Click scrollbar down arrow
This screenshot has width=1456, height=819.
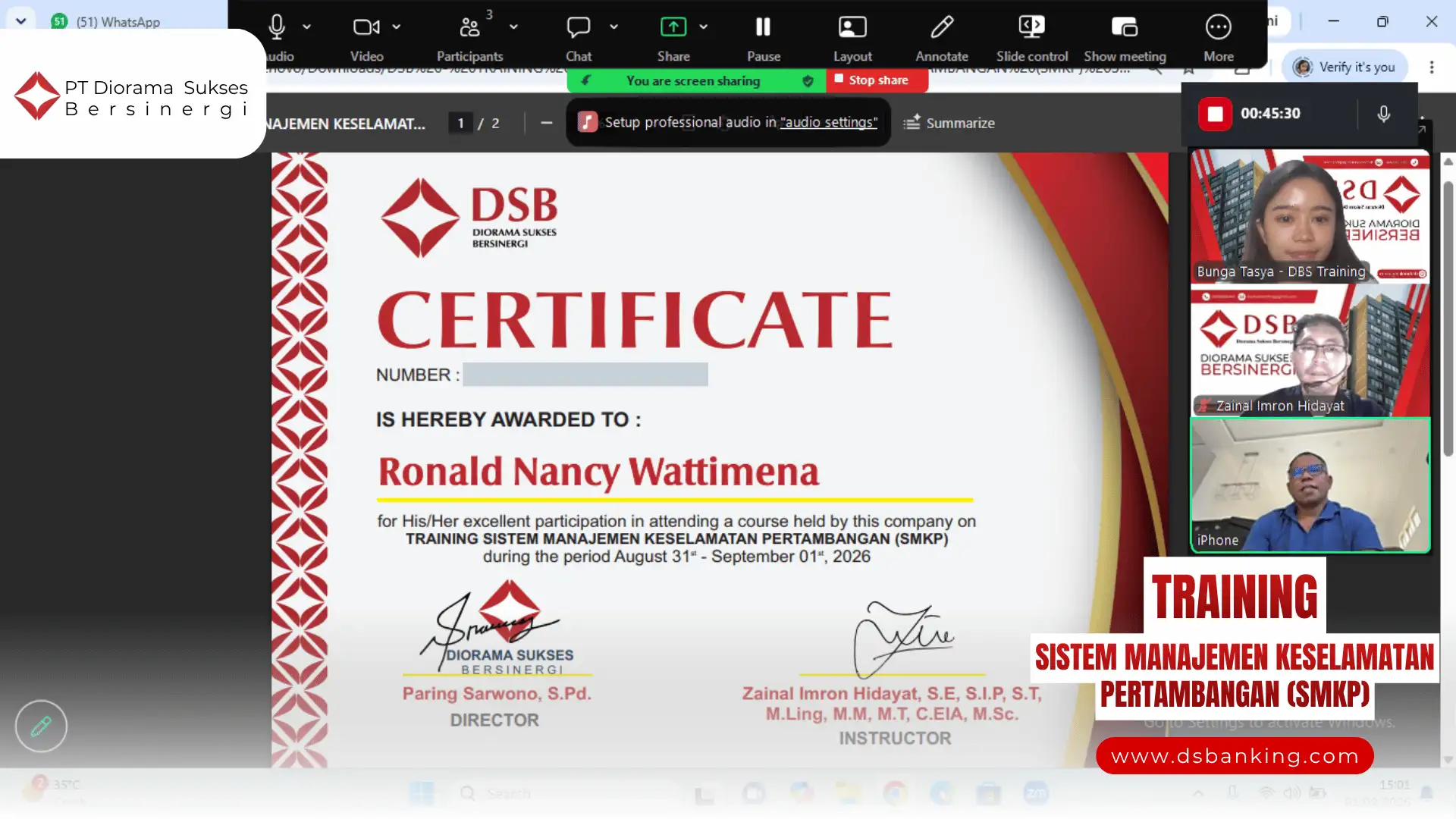tap(1448, 759)
